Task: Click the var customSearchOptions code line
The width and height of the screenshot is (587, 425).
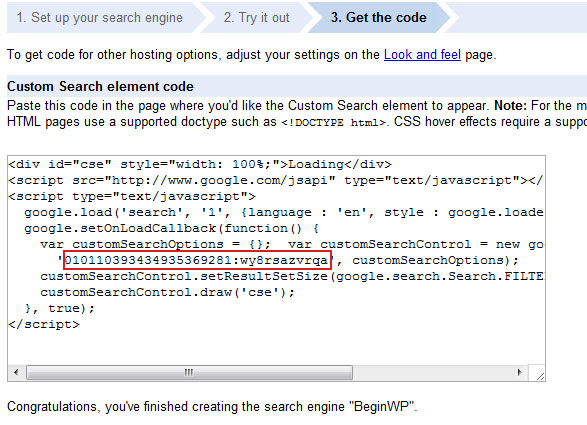Action: tap(292, 244)
